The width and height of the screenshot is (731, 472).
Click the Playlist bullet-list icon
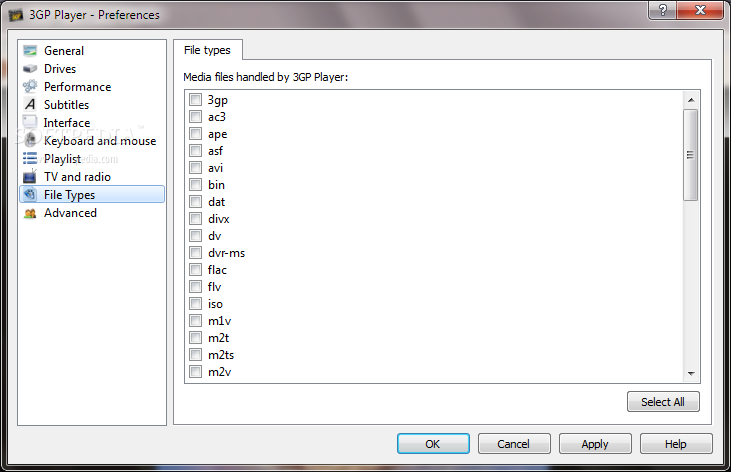click(30, 159)
